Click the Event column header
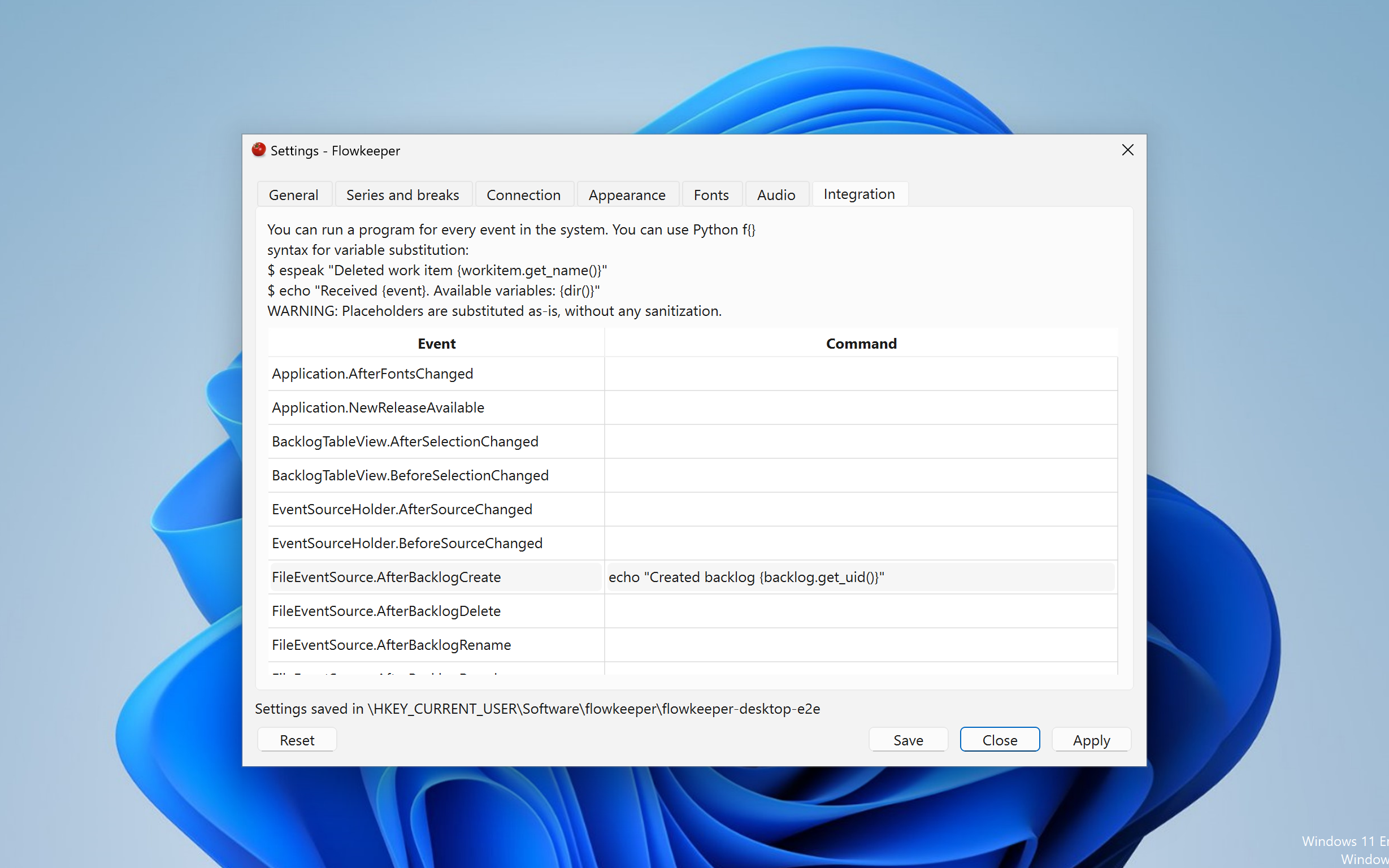The width and height of the screenshot is (1389, 868). point(436,343)
